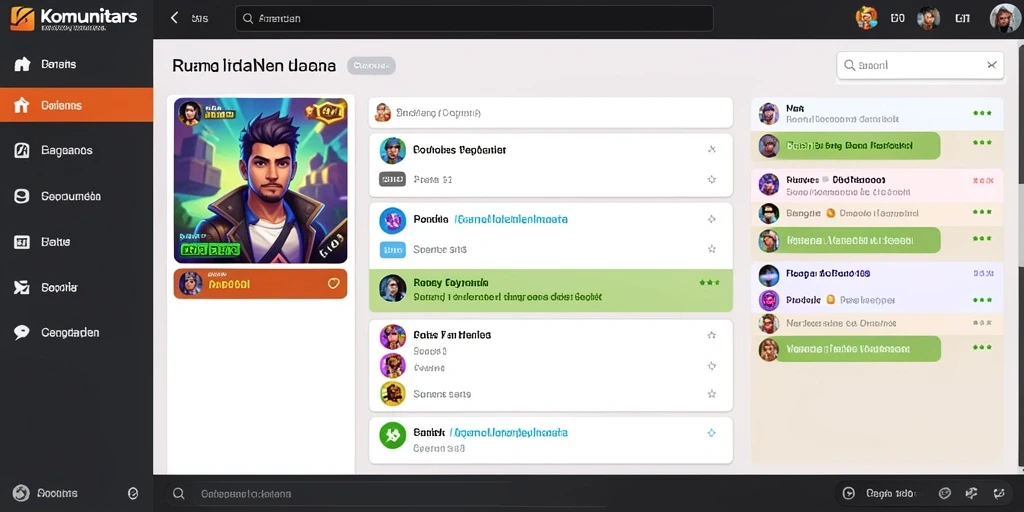1024x512 pixels.
Task: Select the highlighted orange sidebar item
Action: 76,104
